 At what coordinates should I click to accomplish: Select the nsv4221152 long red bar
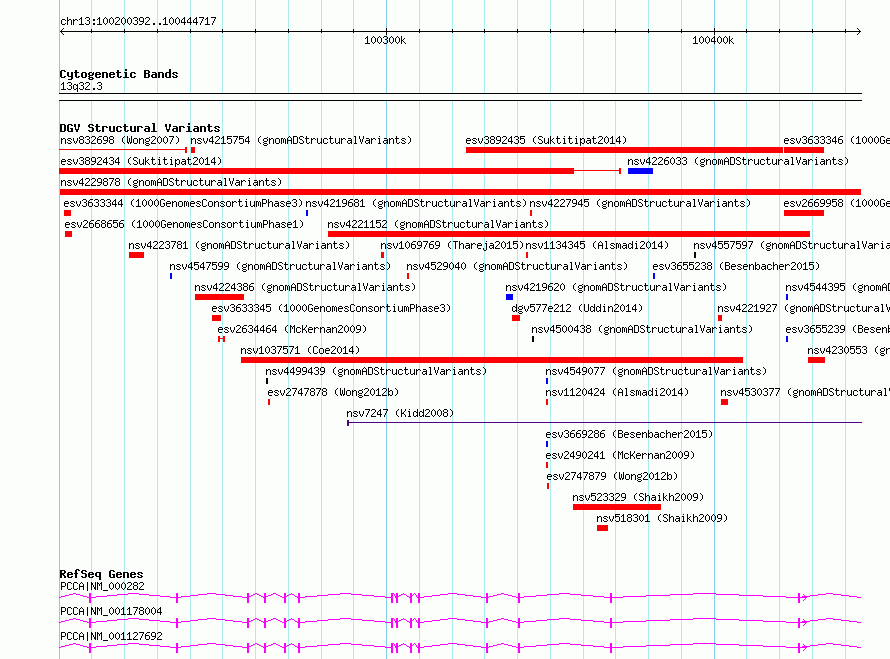pyautogui.click(x=569, y=234)
